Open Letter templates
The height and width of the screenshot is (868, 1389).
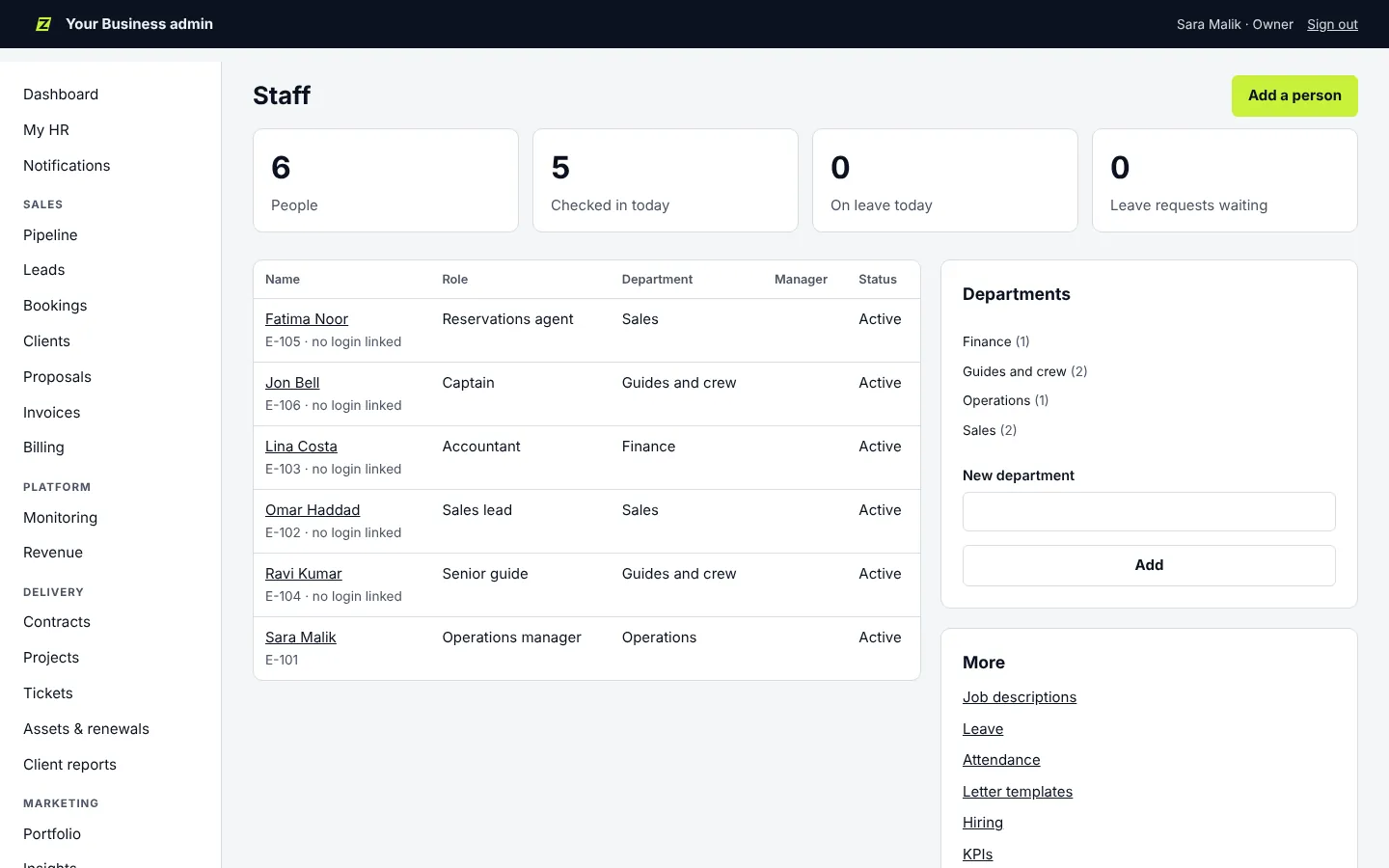[x=1018, y=792]
